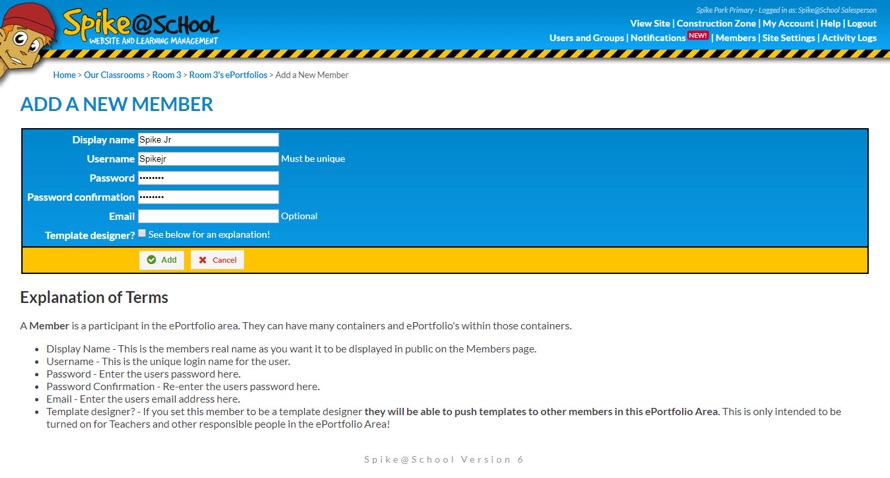Click into the Display name field
890x478 pixels.
pyautogui.click(x=208, y=140)
